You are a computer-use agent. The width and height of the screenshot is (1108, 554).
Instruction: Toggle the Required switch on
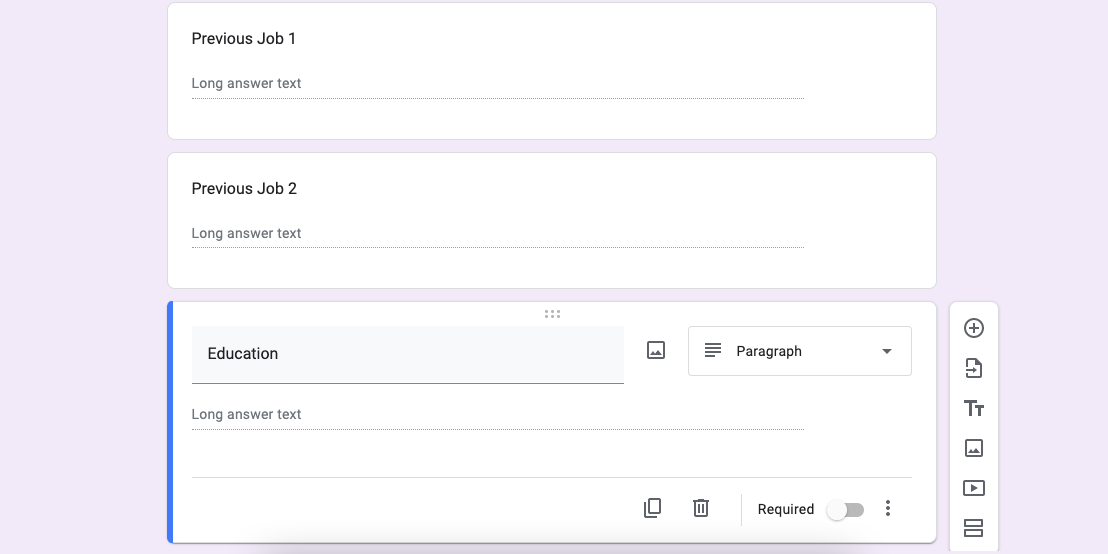845,510
